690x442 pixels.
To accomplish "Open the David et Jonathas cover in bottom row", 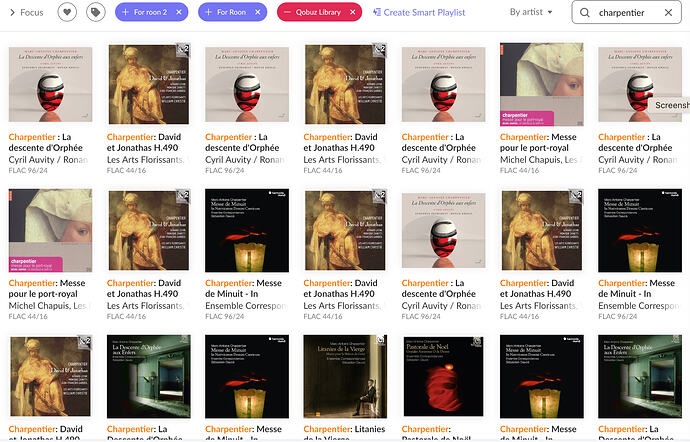I will coord(50,376).
